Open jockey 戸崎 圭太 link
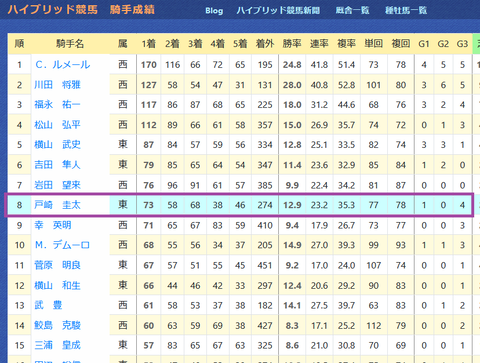 (57, 205)
